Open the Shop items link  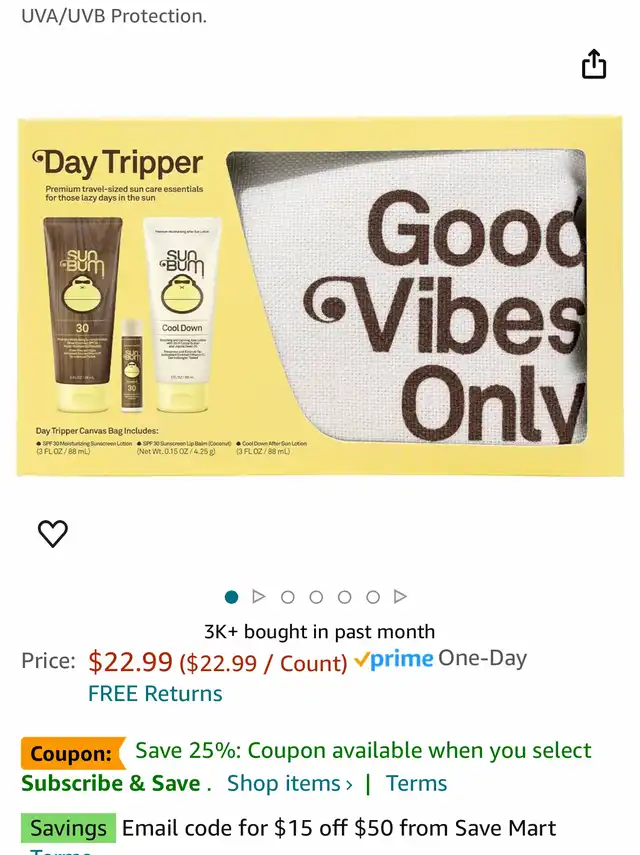point(289,784)
